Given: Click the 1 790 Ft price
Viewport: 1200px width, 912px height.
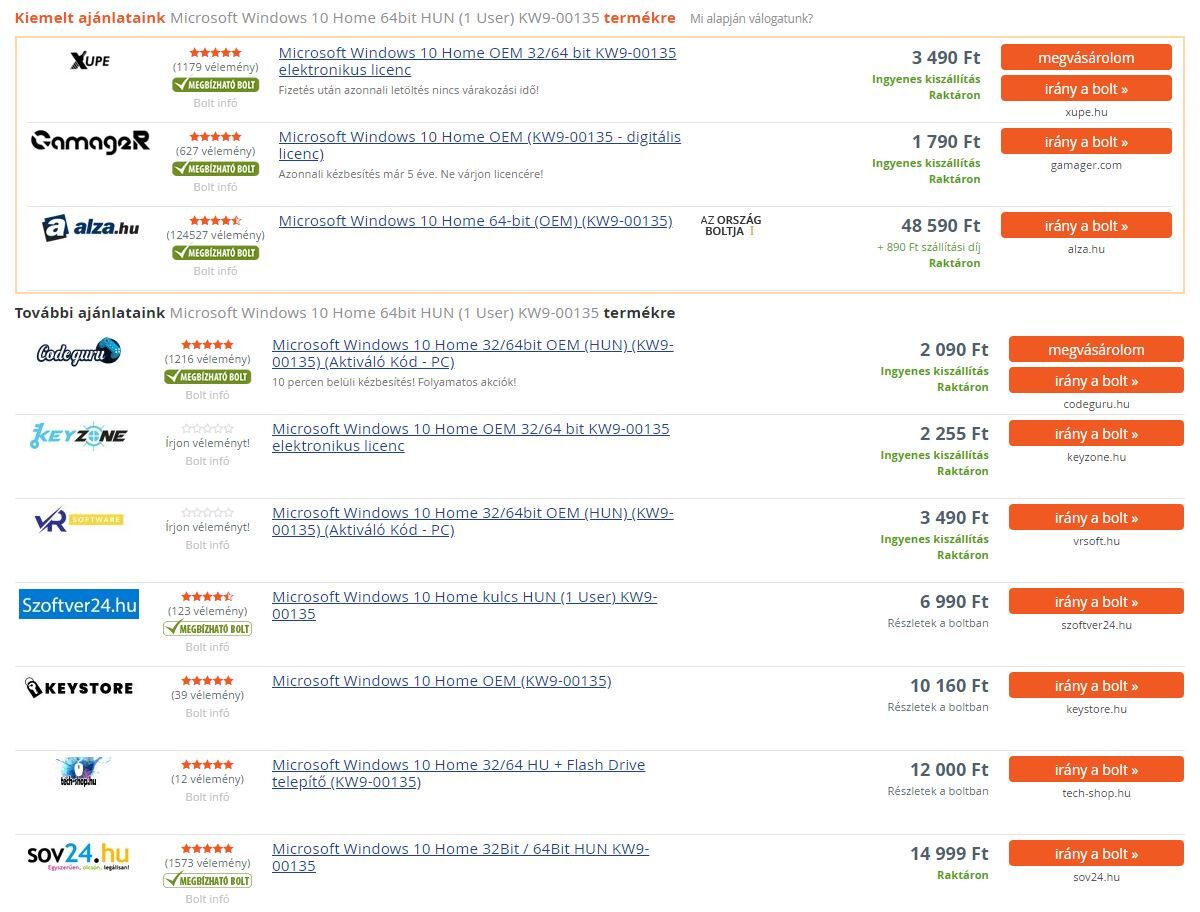Looking at the screenshot, I should click(946, 142).
